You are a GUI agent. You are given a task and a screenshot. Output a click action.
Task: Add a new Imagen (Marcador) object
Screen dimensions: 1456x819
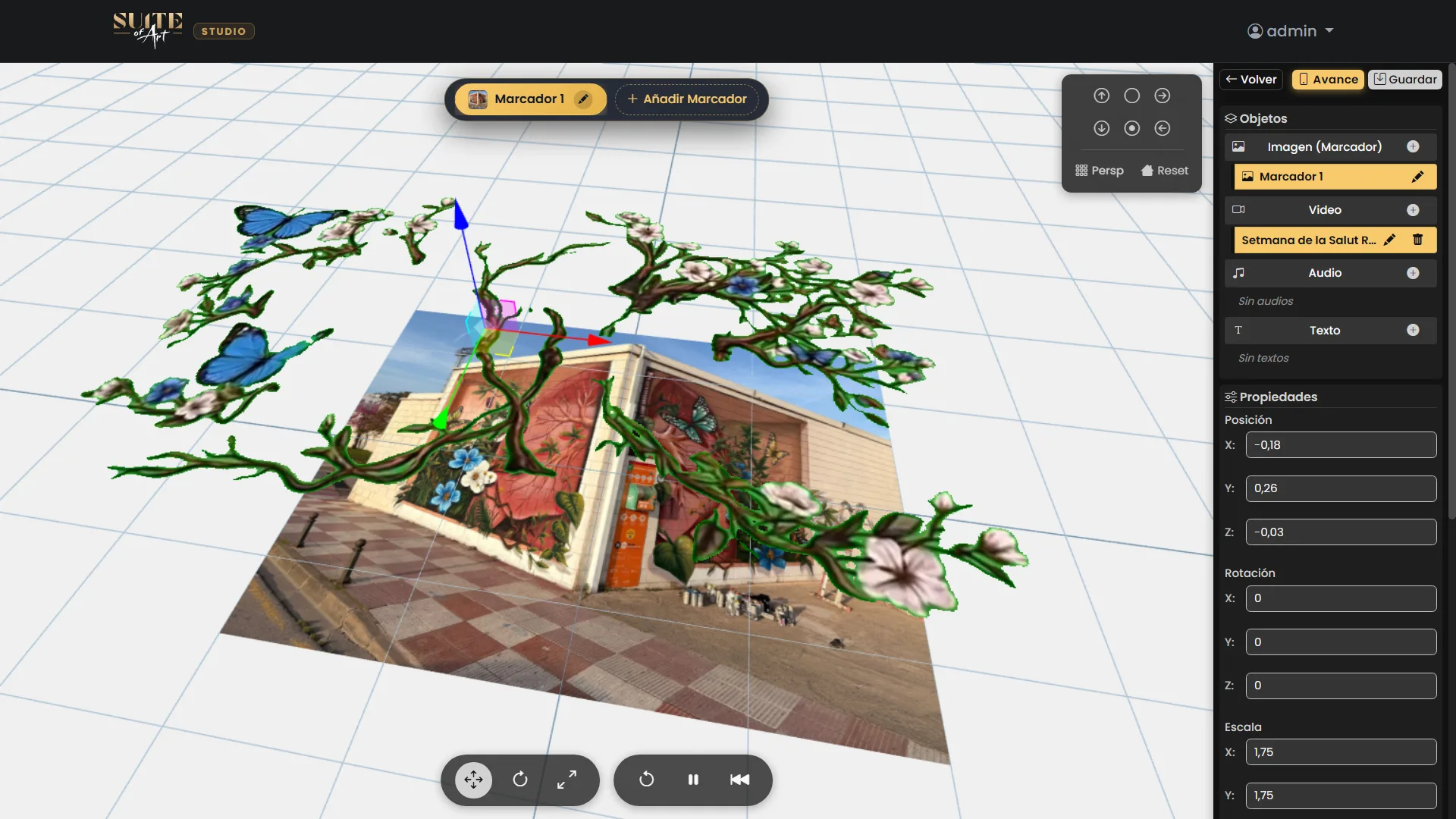1413,147
